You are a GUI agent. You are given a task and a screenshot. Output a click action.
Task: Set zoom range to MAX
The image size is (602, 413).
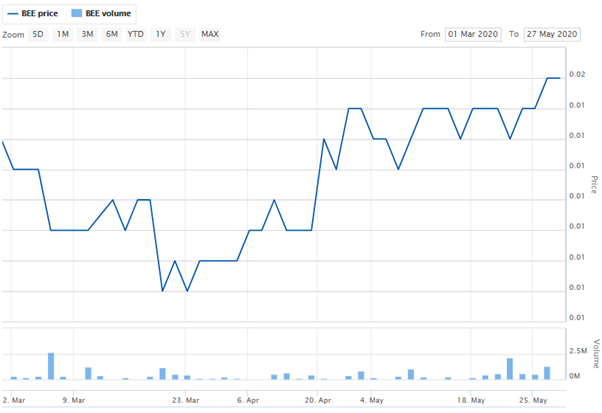pyautogui.click(x=210, y=35)
